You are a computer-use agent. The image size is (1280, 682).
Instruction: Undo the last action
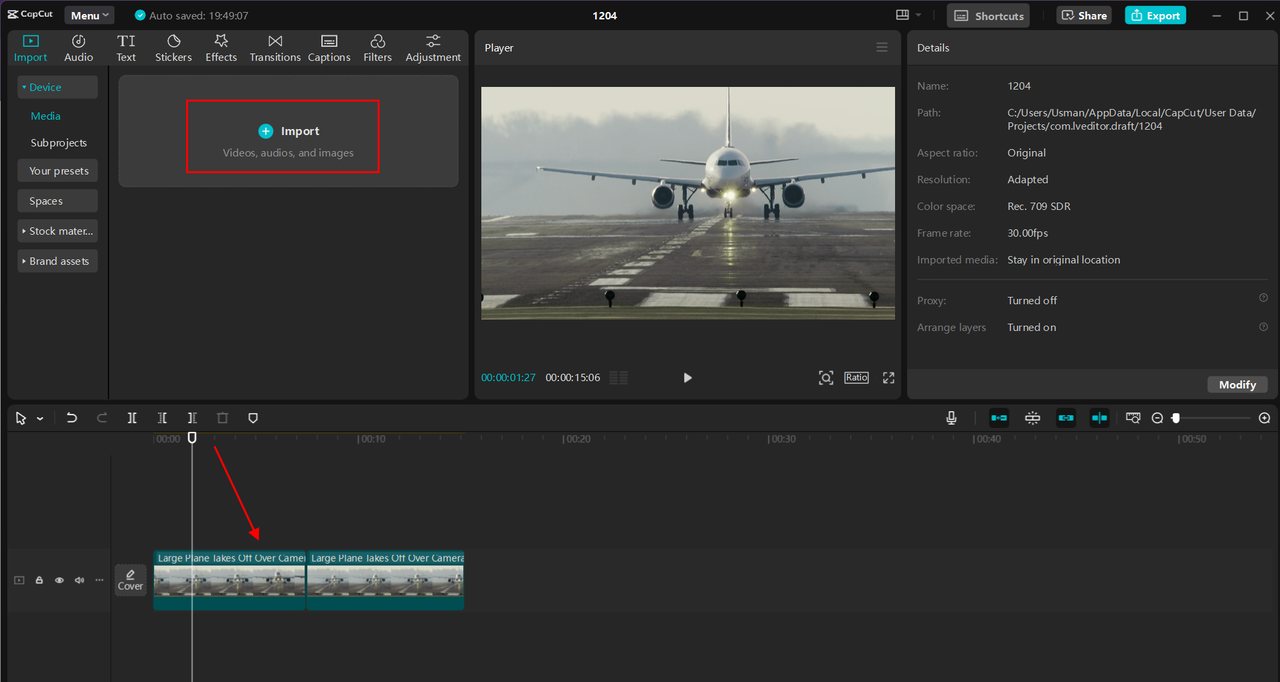click(x=72, y=418)
